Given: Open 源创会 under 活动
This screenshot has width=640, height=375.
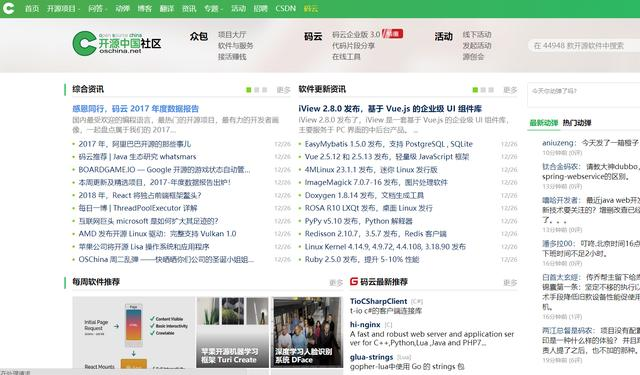Looking at the screenshot, I should [x=473, y=57].
